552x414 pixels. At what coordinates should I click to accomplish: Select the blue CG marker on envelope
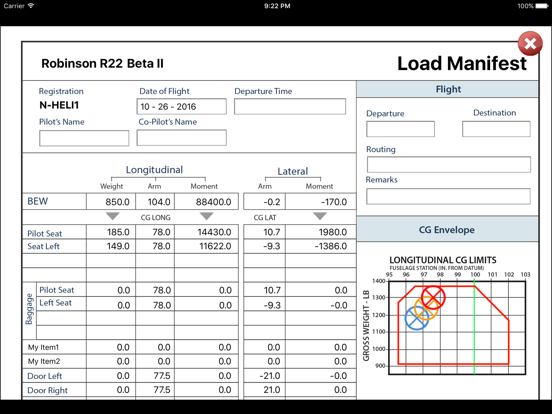point(417,318)
